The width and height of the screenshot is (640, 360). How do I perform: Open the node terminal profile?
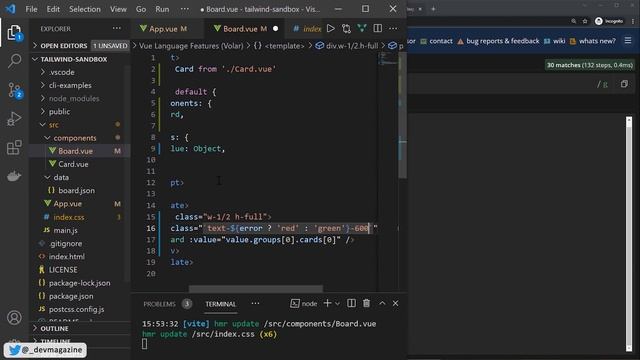(x=304, y=303)
